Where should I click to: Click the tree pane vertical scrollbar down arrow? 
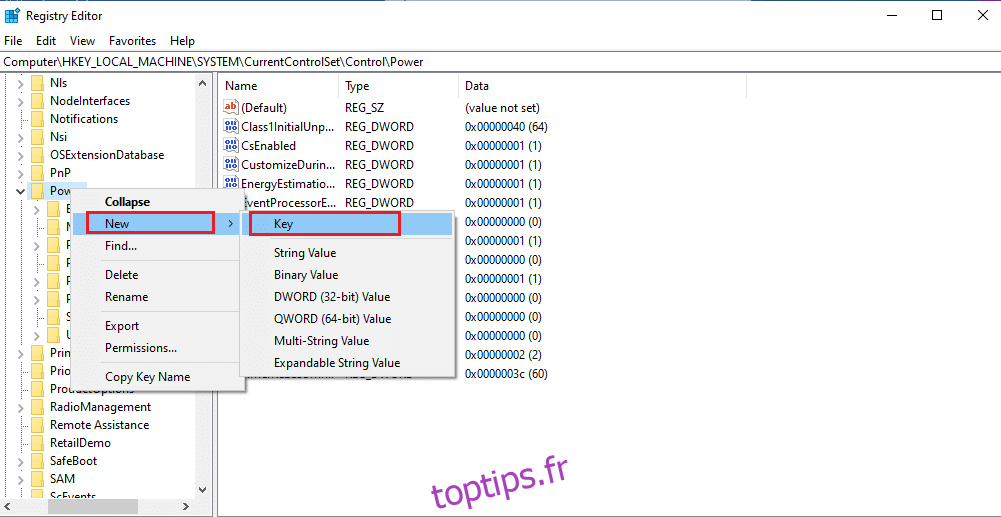(x=203, y=490)
